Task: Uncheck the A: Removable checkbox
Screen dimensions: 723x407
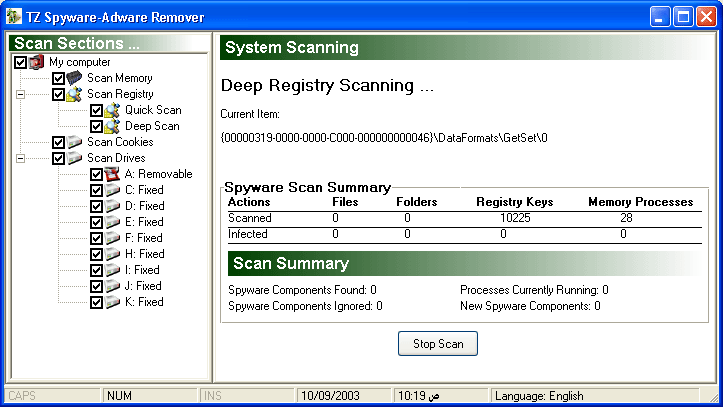Action: (96, 174)
